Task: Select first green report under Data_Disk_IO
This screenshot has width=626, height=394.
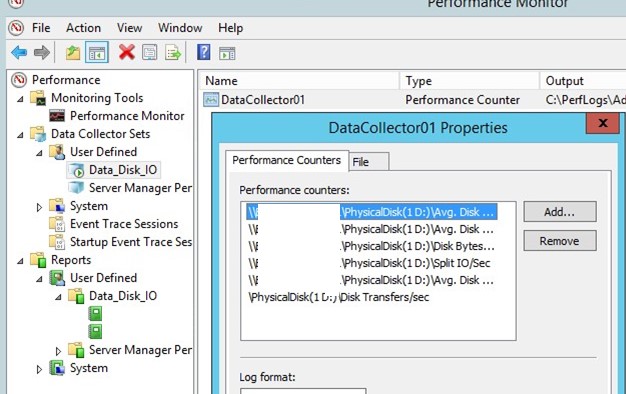Action: point(95,314)
